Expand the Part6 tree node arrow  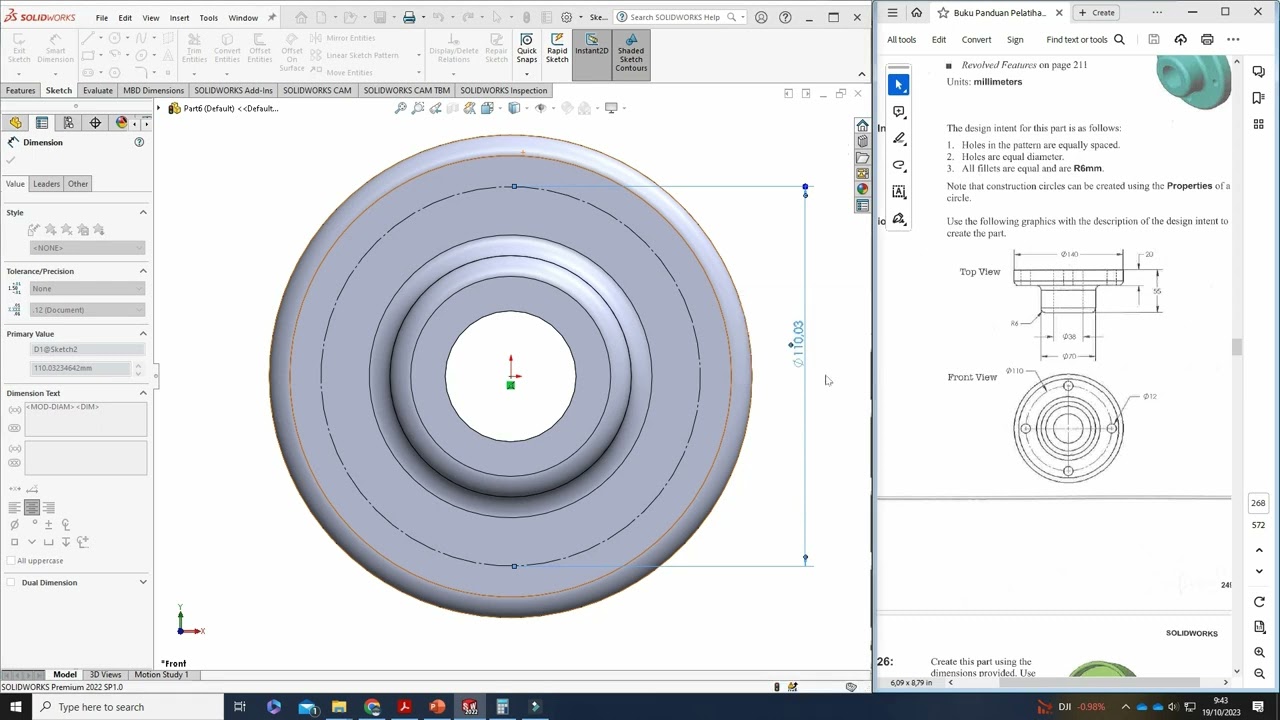160,108
